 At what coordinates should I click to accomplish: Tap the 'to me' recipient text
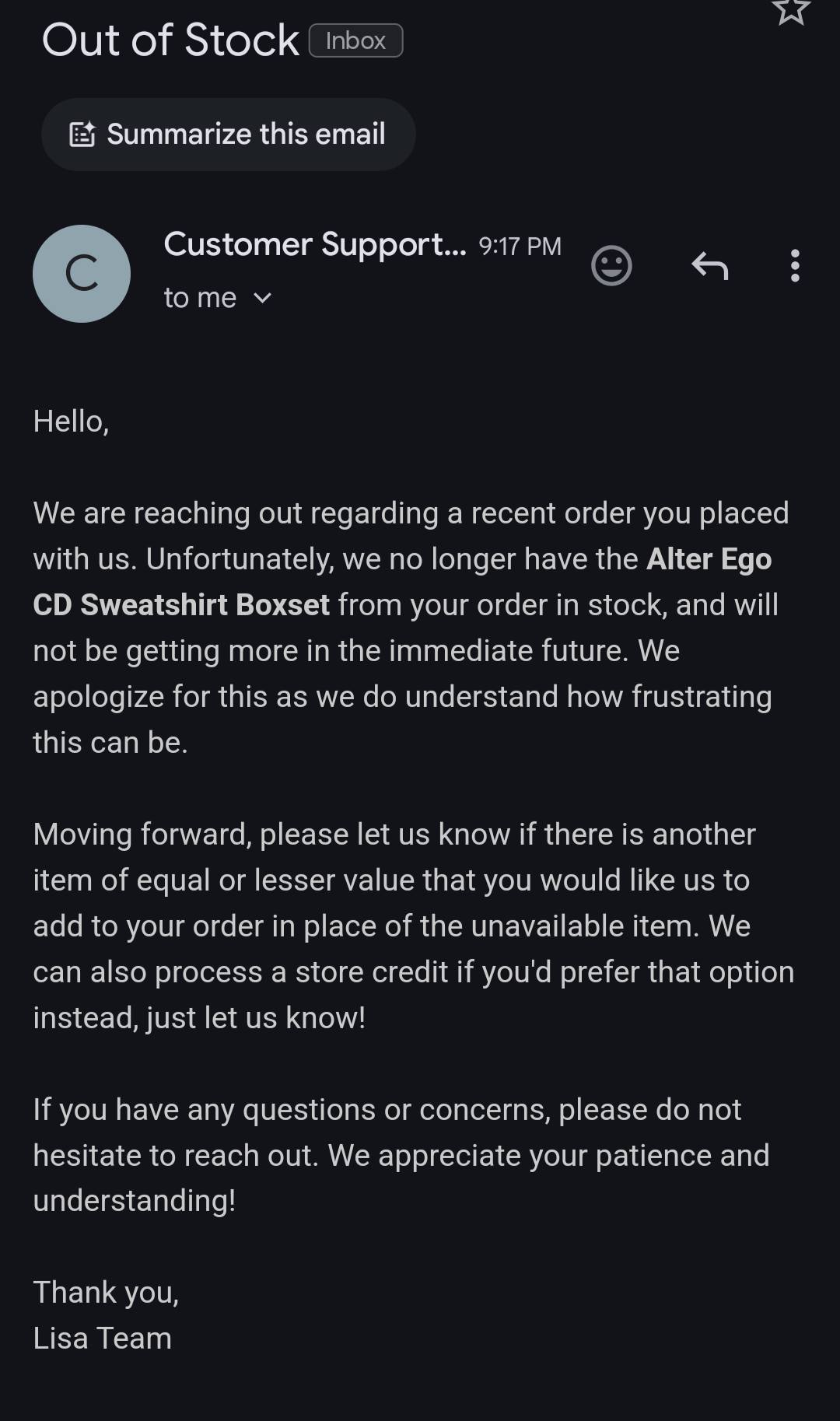tap(200, 298)
